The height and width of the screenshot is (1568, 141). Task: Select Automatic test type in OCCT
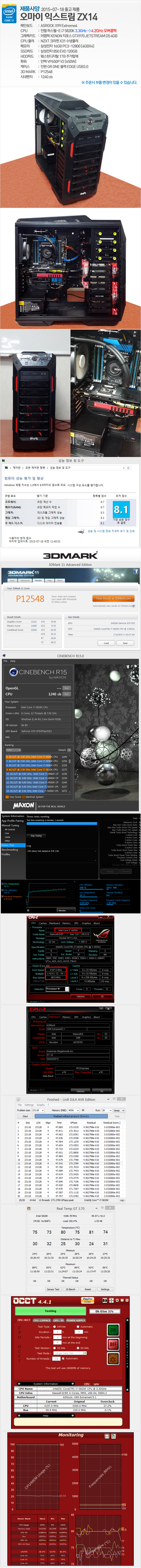click(x=85, y=1326)
